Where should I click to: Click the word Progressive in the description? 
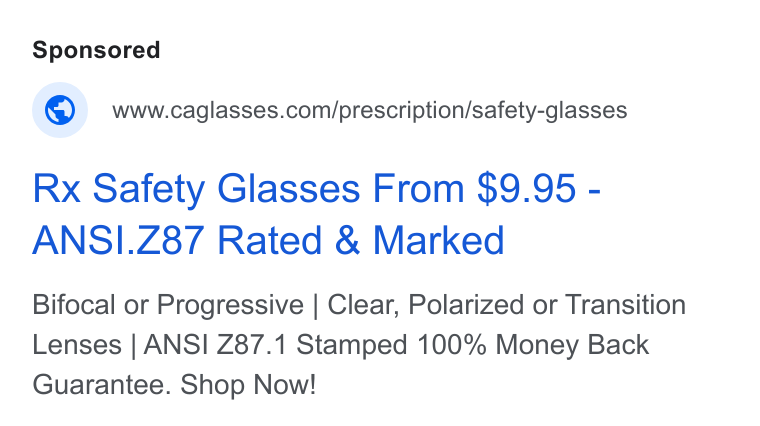[x=230, y=305]
